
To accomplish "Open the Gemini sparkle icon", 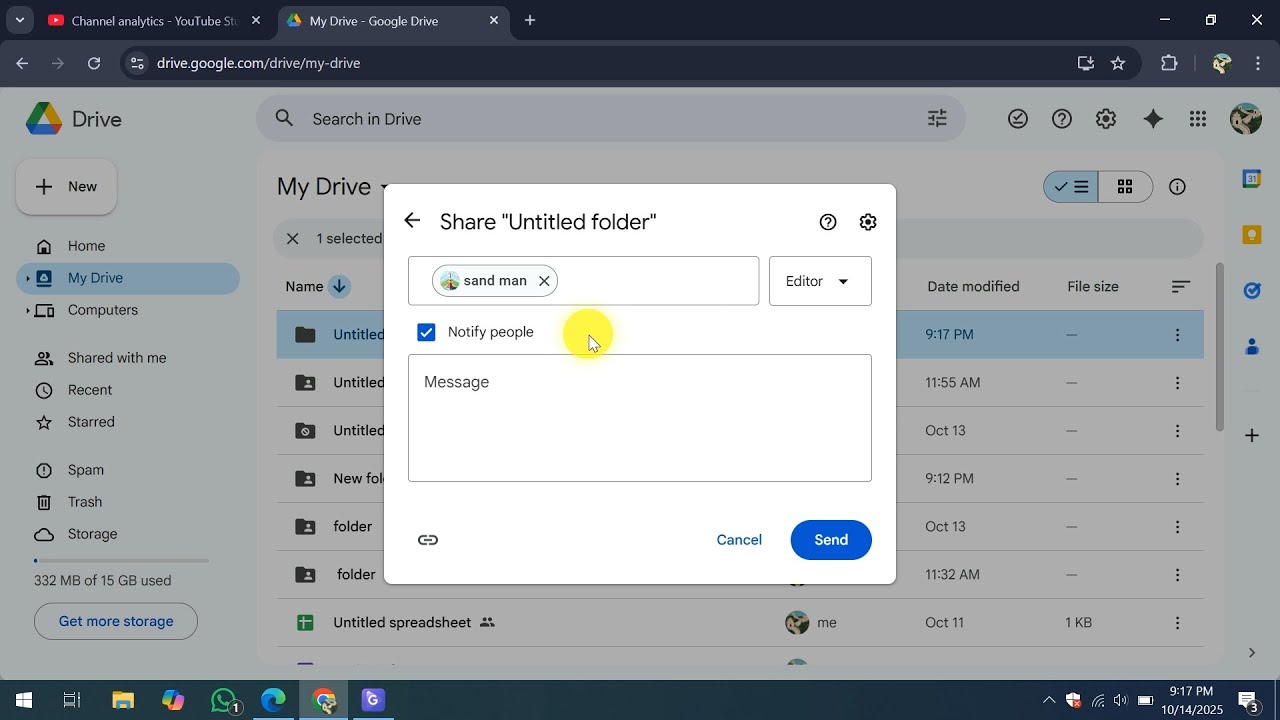I will tap(1153, 119).
